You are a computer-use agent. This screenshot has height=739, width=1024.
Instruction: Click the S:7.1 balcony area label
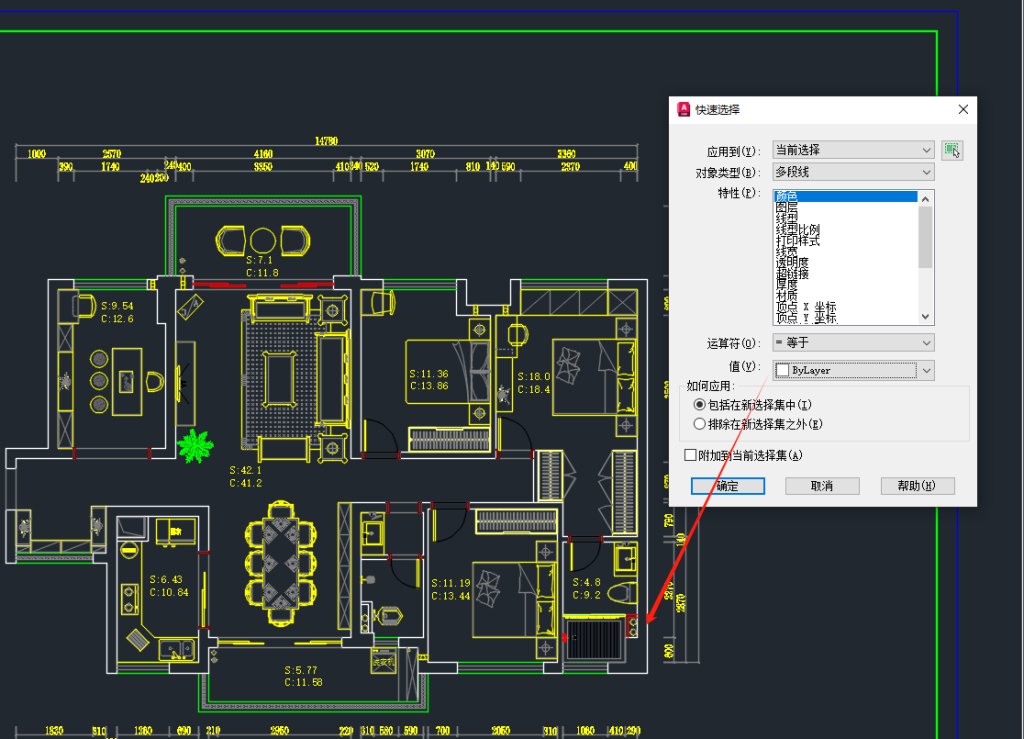259,260
